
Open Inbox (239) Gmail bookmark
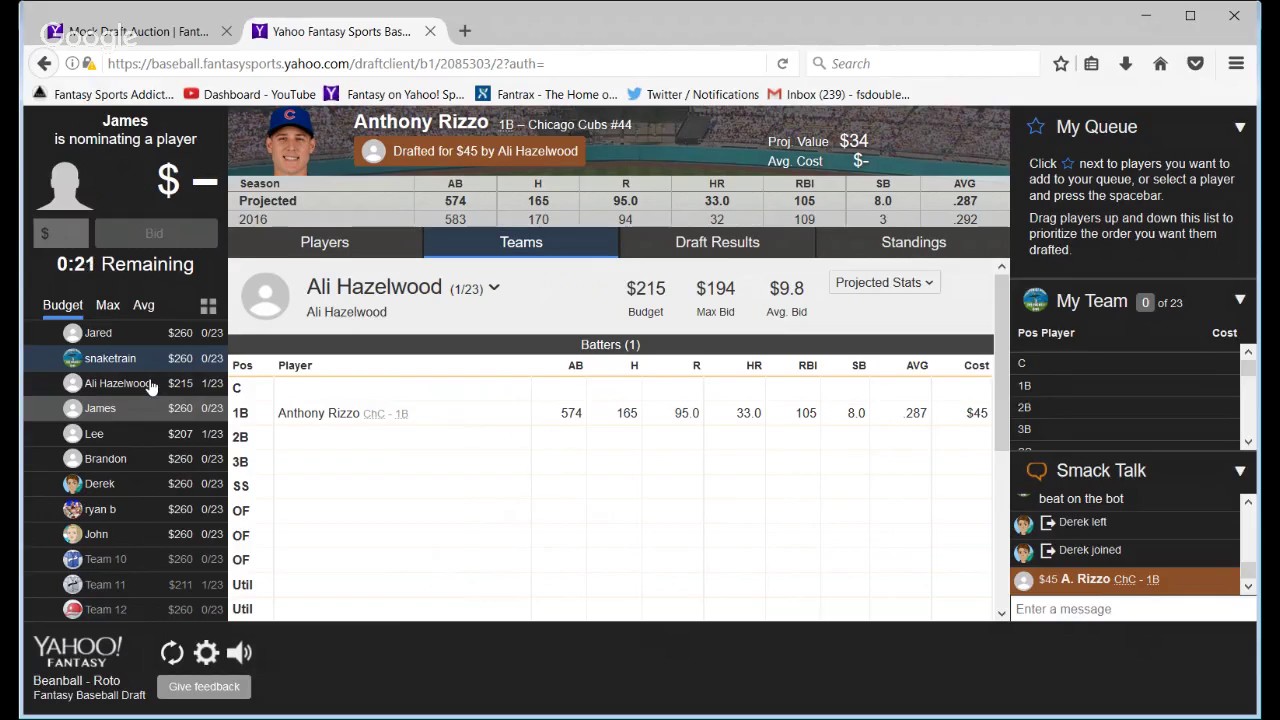coord(838,94)
